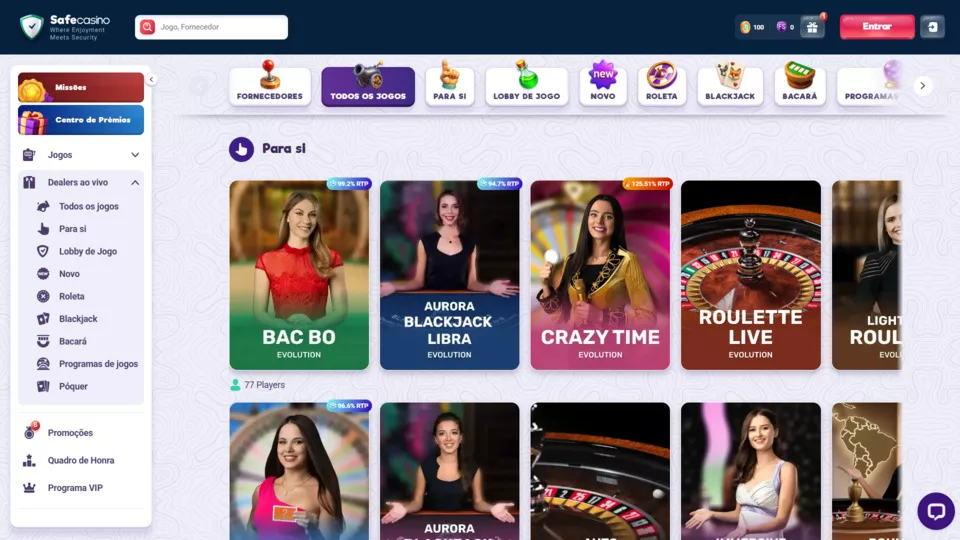Switch to the Blackjack category tab
Screen dimensions: 960x540
(730, 84)
